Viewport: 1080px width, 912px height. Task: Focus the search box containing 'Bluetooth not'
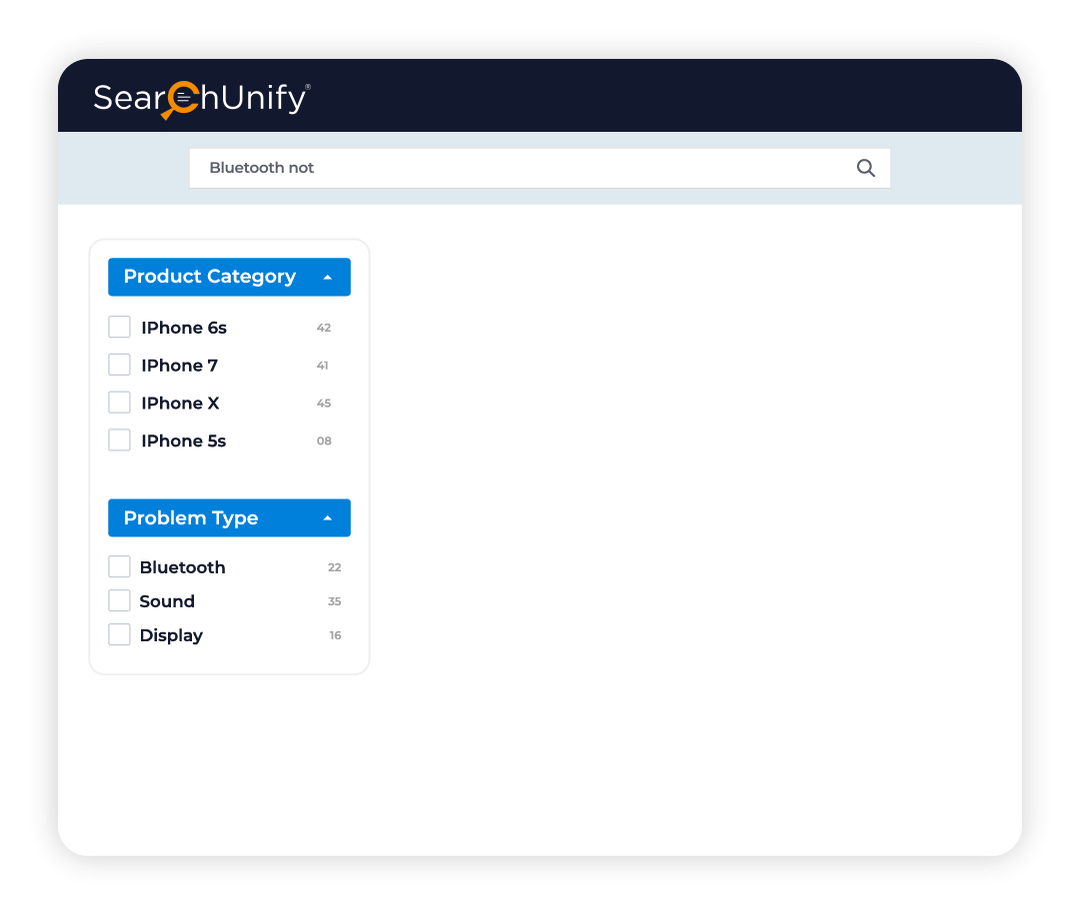pos(539,168)
